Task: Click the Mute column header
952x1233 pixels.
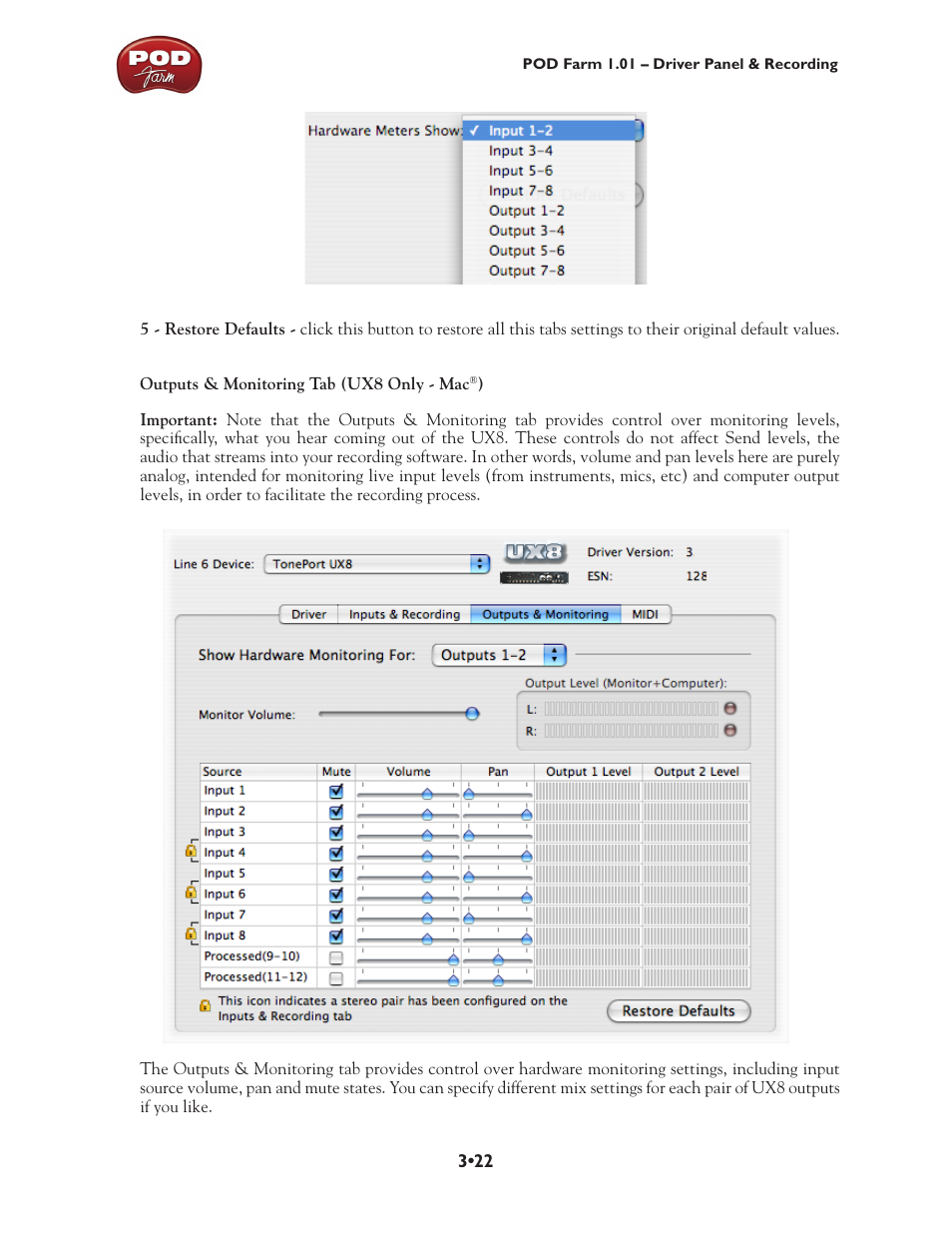Action: (336, 771)
